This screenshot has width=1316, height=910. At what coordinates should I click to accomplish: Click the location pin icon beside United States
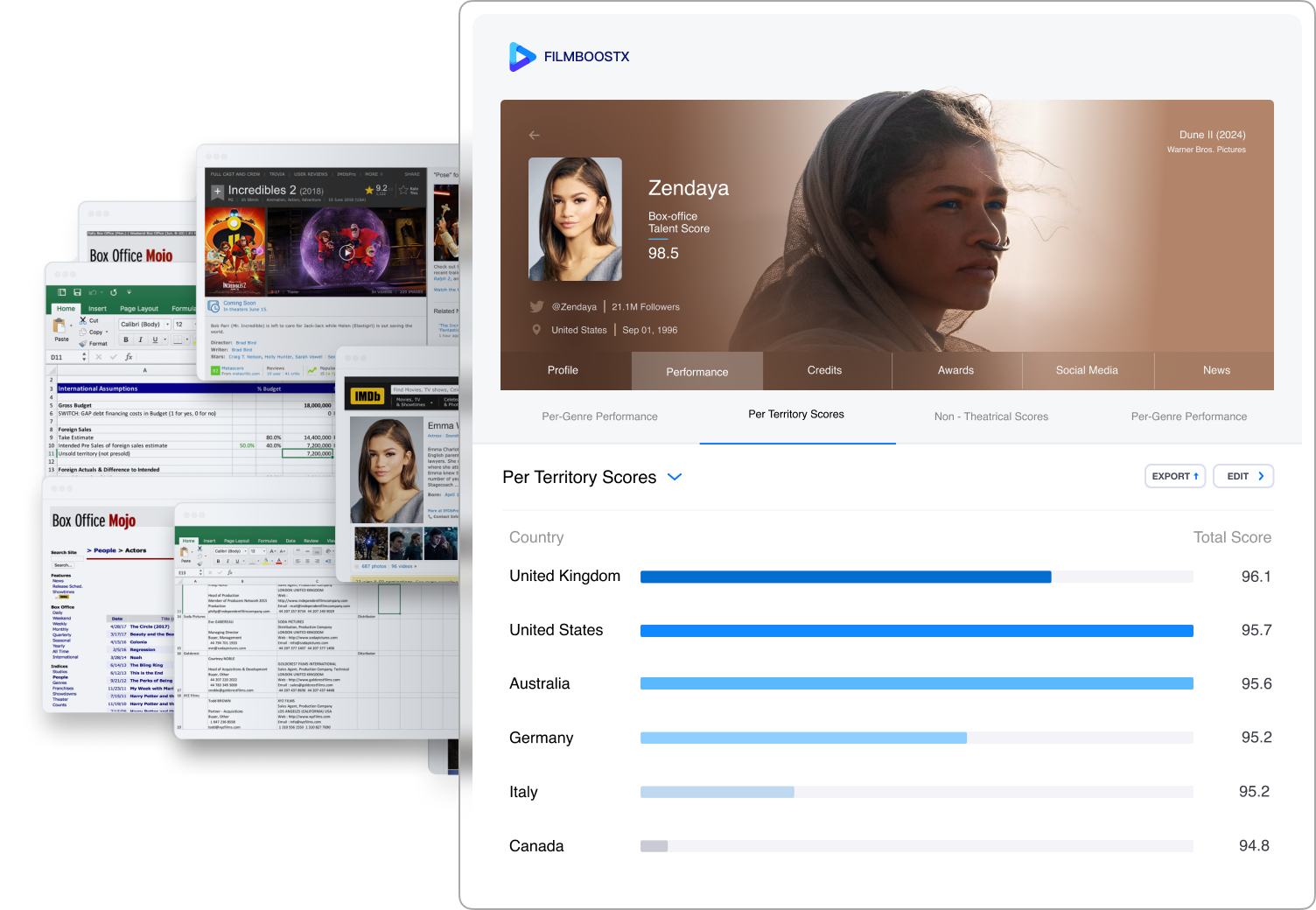point(536,330)
